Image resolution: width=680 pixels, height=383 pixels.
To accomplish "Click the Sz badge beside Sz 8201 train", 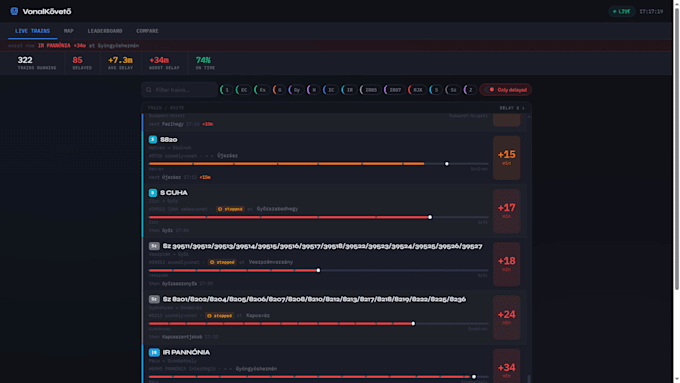I will (154, 299).
